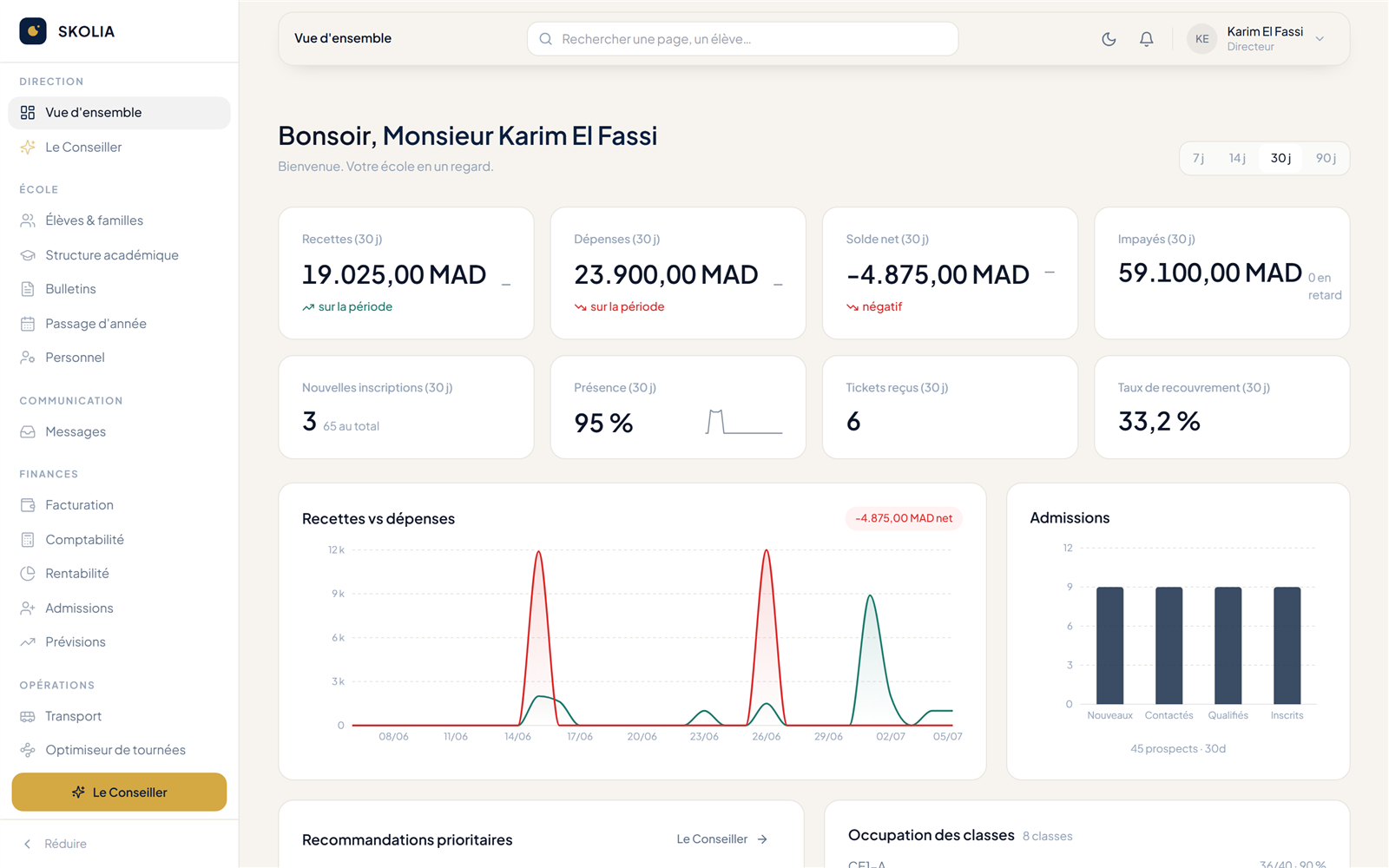Switch period to 90j

1326,158
